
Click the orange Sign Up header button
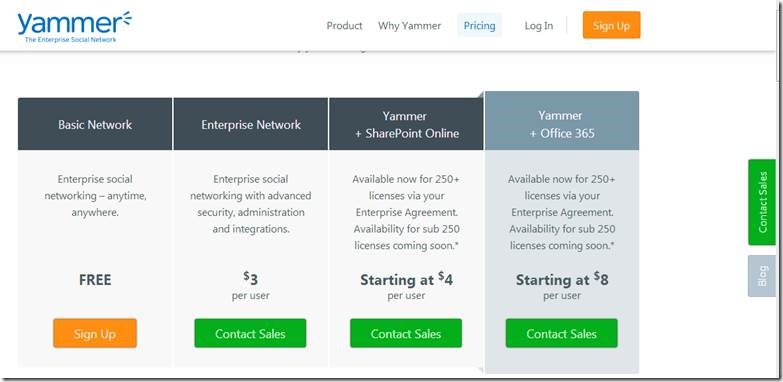pyautogui.click(x=611, y=25)
